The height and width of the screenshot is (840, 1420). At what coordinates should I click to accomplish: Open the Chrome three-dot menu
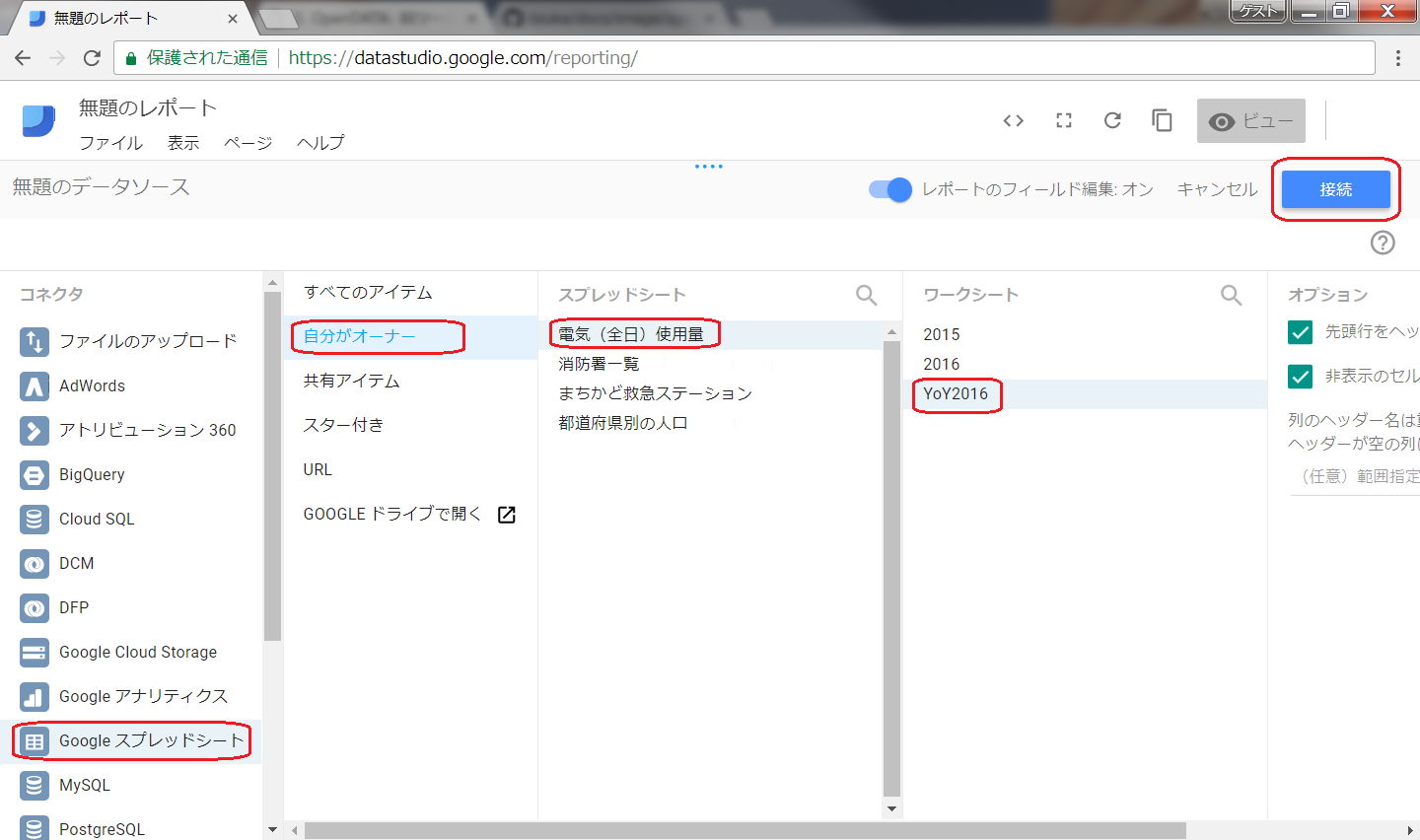pyautogui.click(x=1397, y=58)
